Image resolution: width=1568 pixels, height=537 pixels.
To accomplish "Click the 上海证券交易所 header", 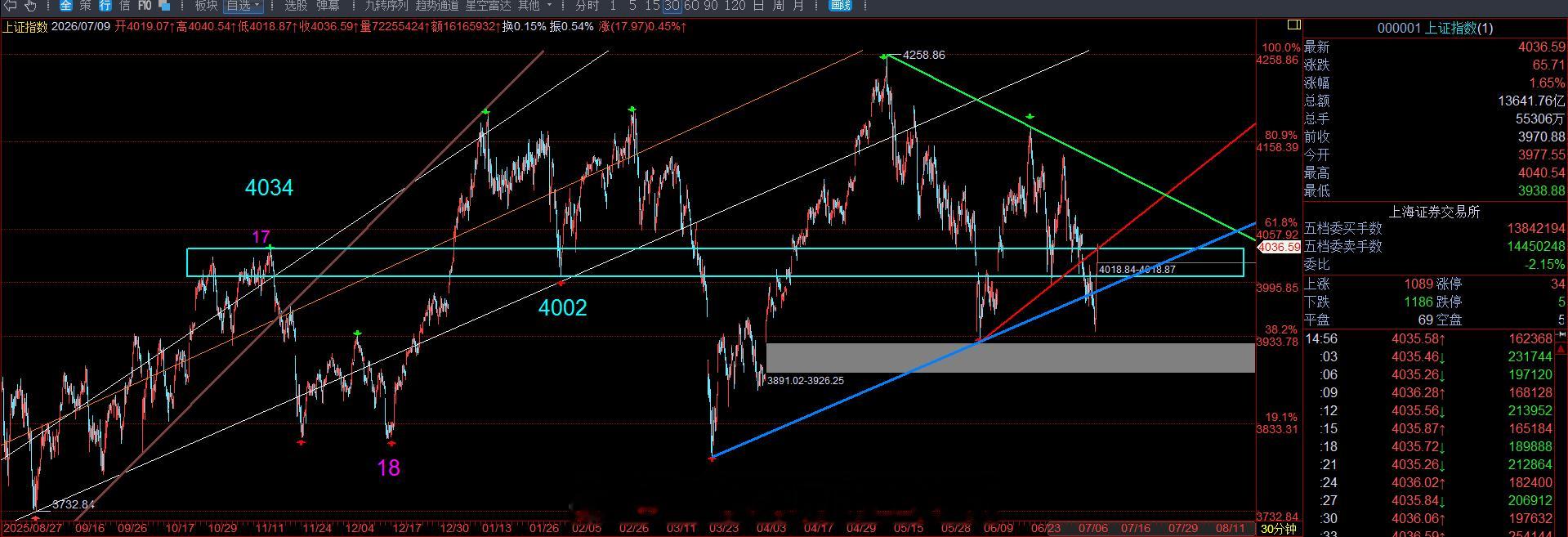I will pyautogui.click(x=1435, y=212).
